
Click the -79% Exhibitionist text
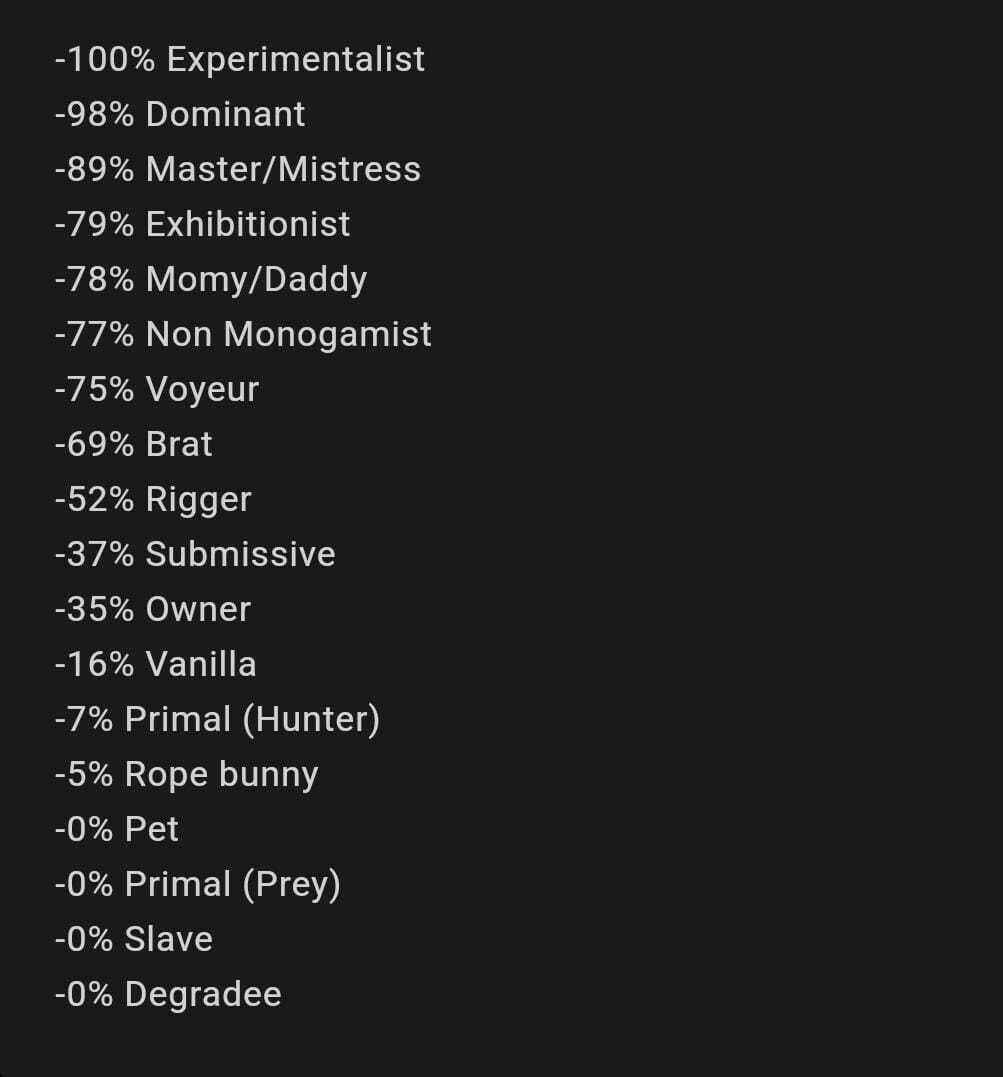(x=203, y=224)
